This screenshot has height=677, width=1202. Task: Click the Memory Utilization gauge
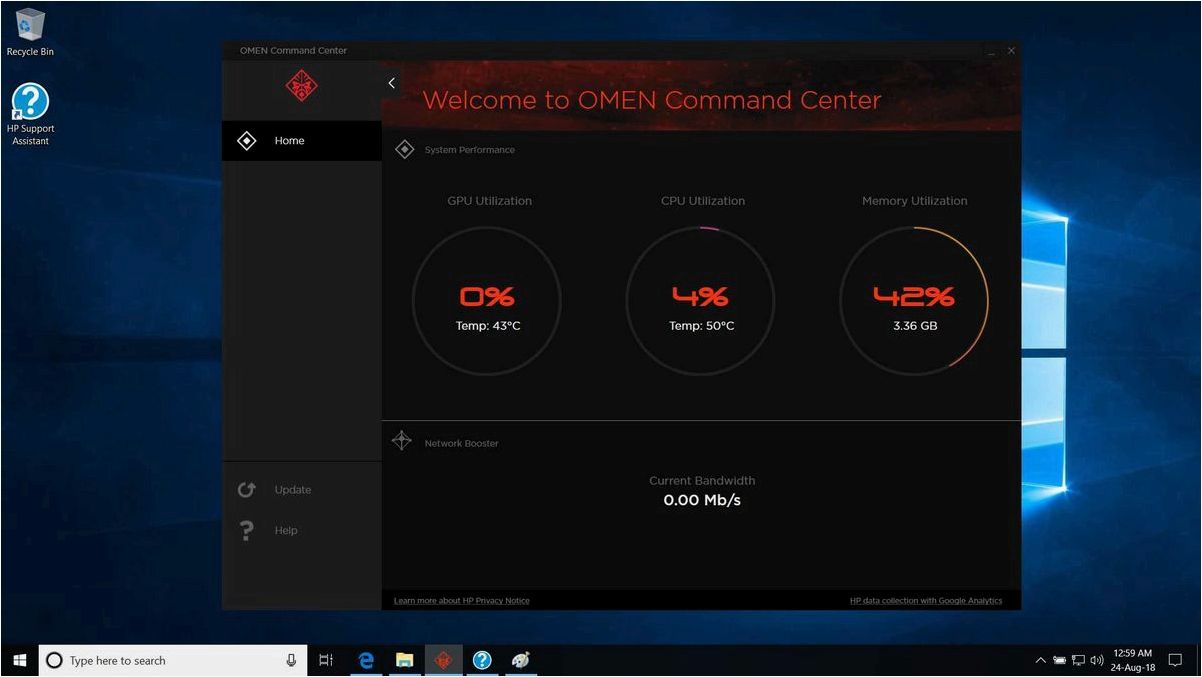point(914,300)
